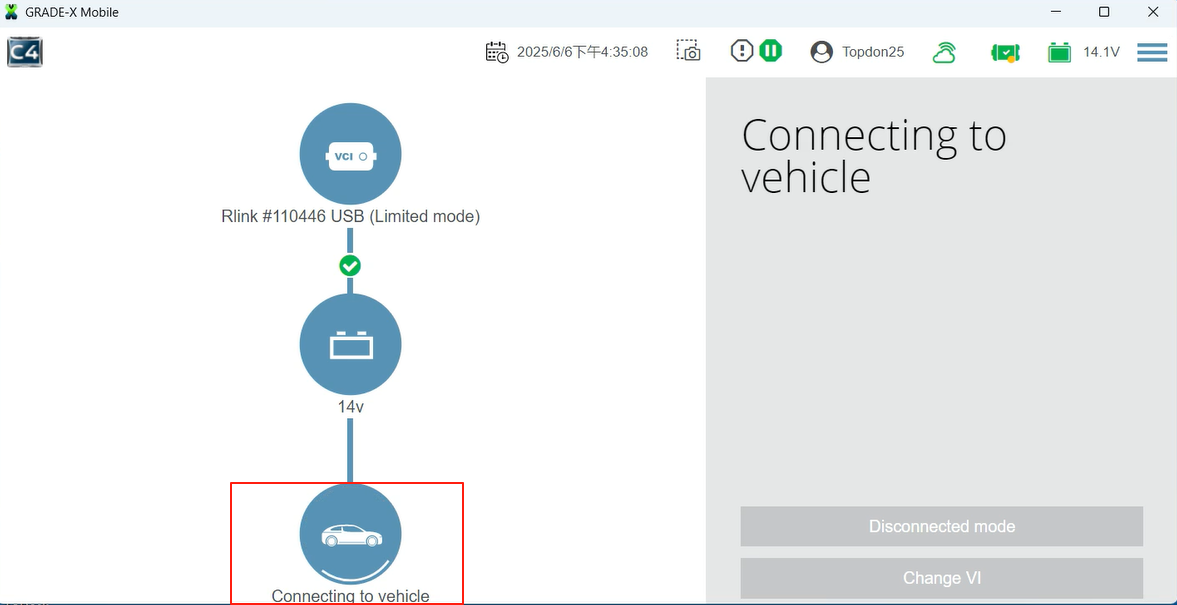This screenshot has width=1177, height=605.
Task: Take a screenshot with the camera icon
Action: tap(688, 52)
